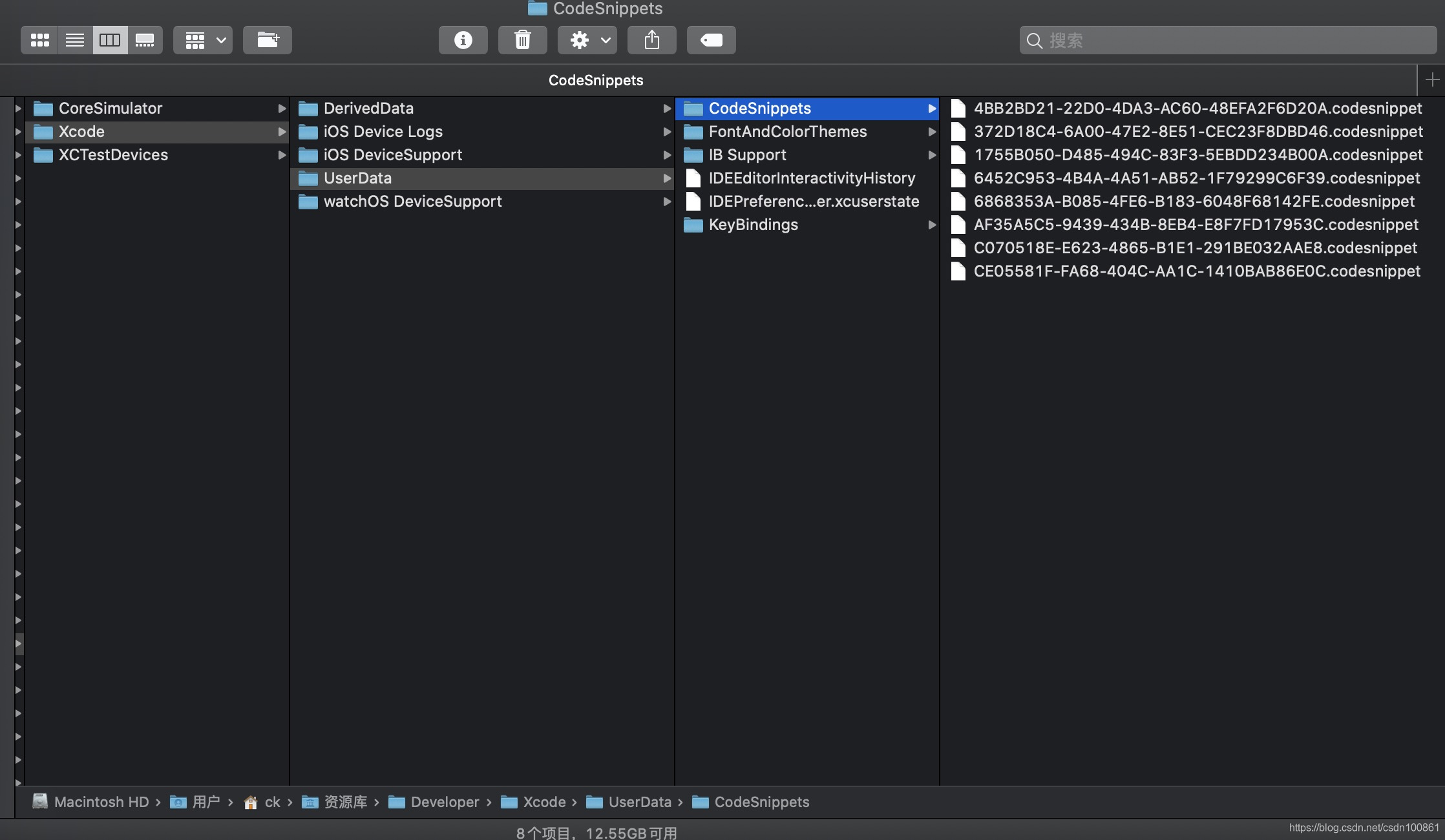Switch to icon view mode
Image resolution: width=1445 pixels, height=840 pixels.
39,40
